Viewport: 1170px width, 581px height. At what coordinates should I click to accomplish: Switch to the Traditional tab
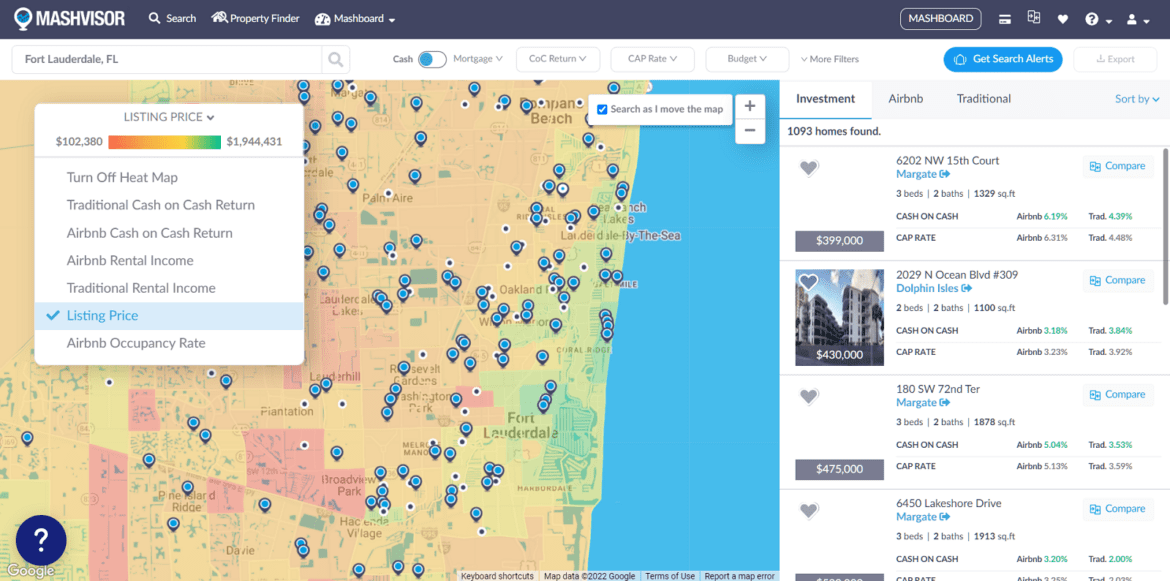pos(983,99)
